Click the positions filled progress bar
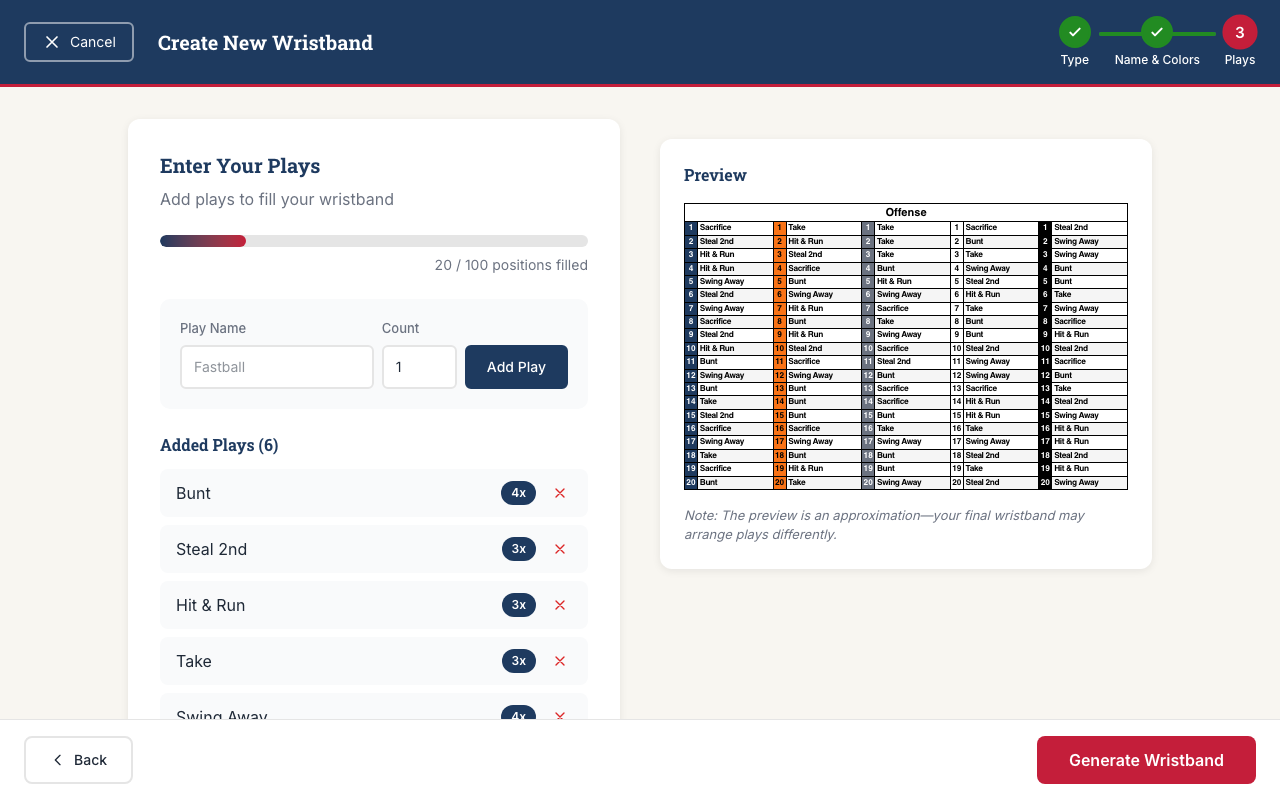 [374, 241]
